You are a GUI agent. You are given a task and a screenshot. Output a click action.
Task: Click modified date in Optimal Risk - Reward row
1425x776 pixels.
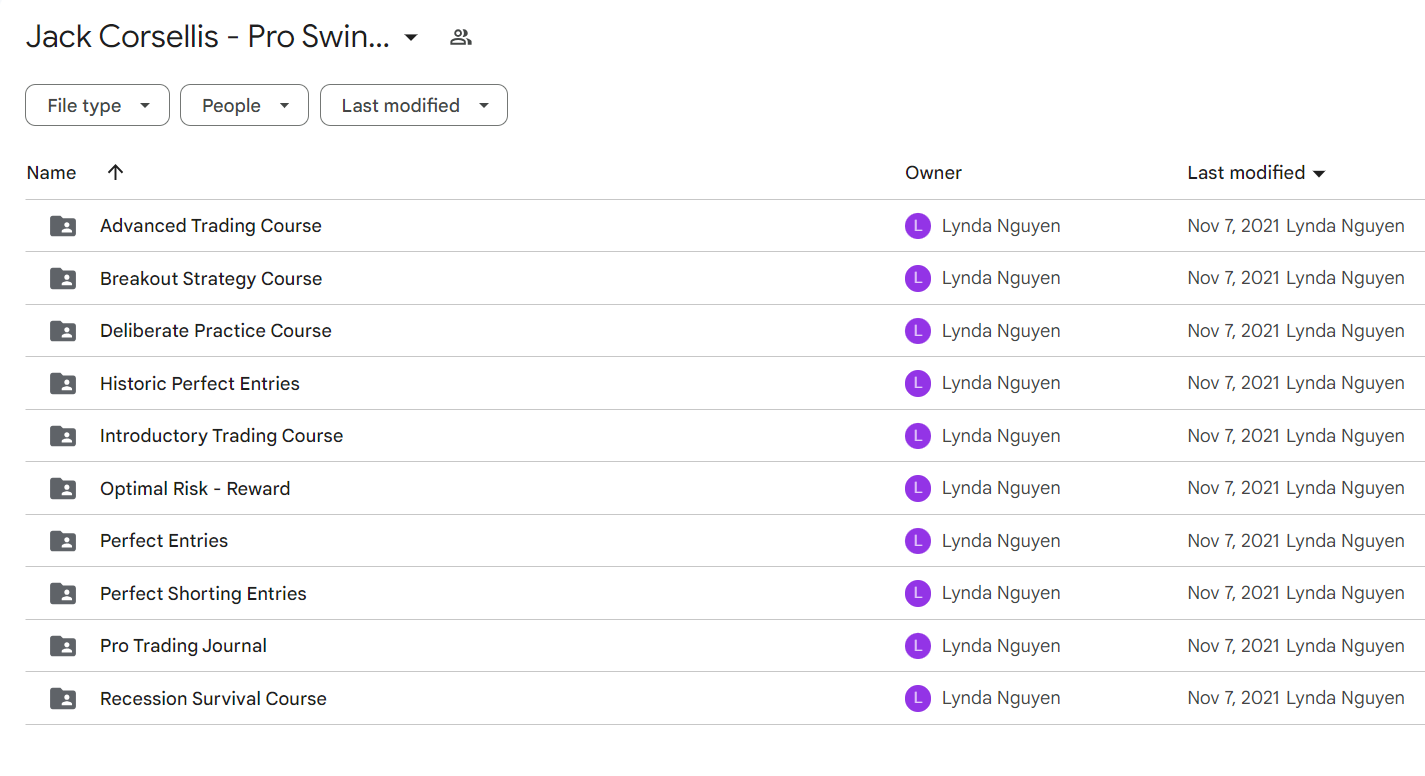coord(1234,488)
